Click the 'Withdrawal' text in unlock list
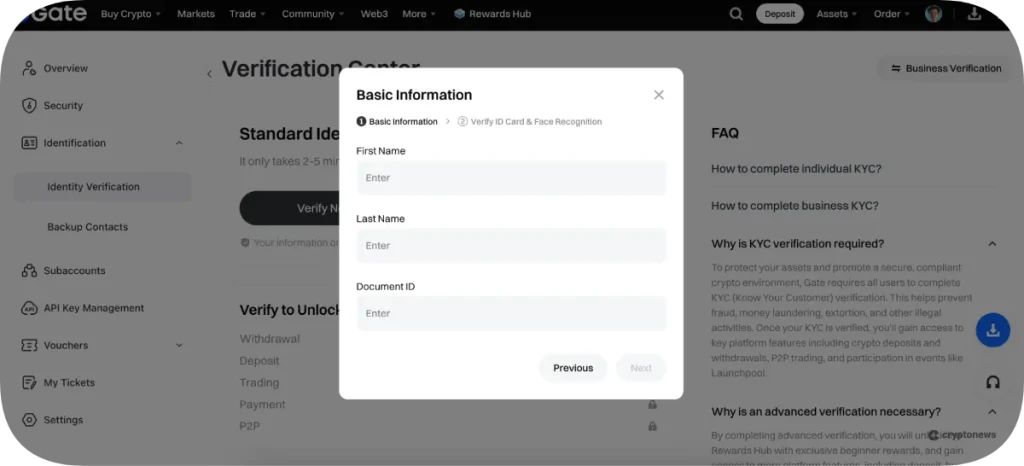 [x=270, y=339]
